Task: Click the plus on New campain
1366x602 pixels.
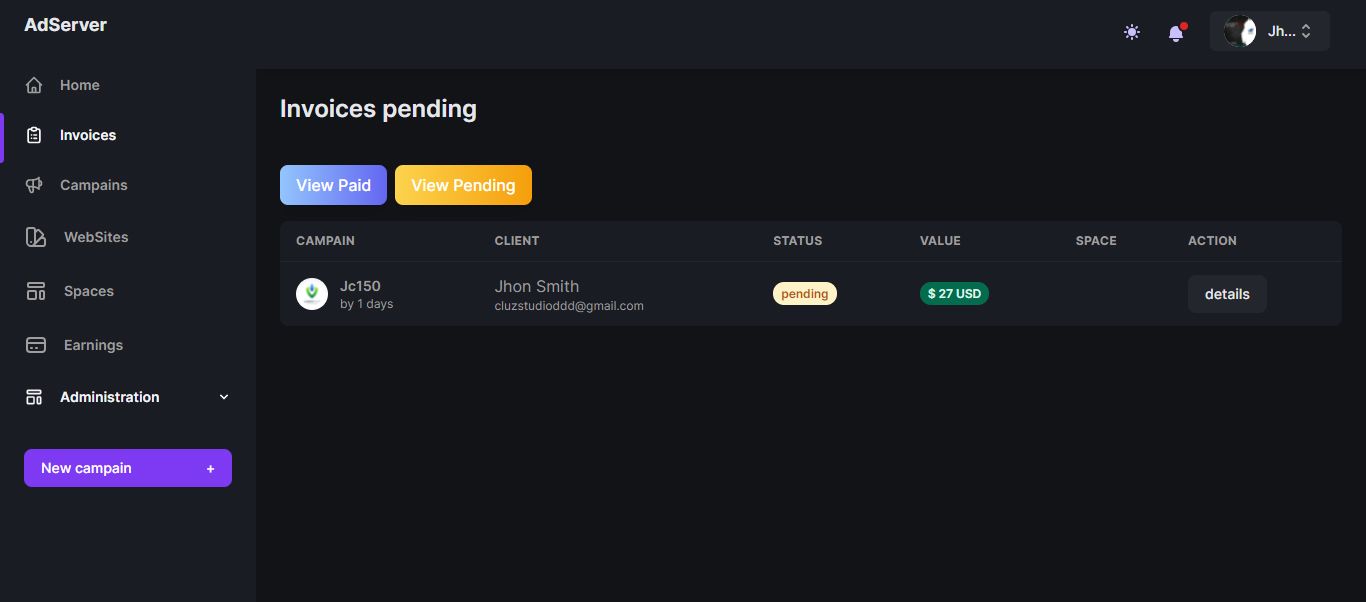Action: pyautogui.click(x=210, y=469)
